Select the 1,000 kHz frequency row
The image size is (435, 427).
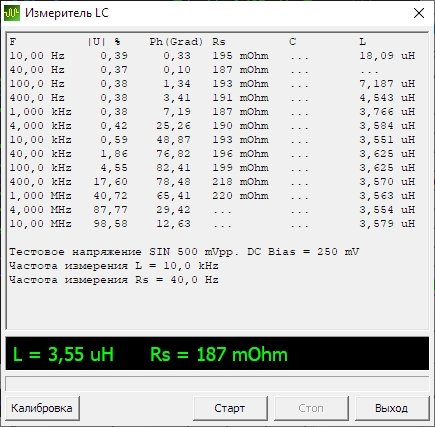(x=212, y=112)
